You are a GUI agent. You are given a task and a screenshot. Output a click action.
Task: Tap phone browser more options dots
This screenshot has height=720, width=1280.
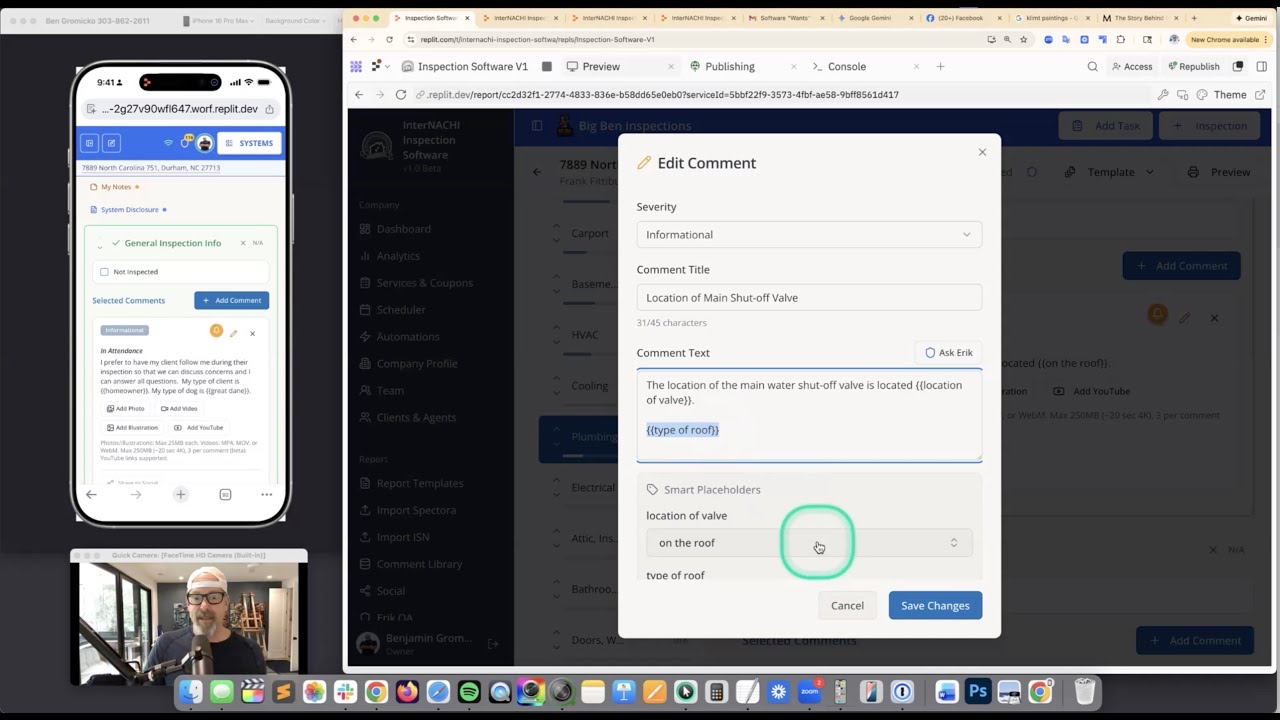coord(266,494)
